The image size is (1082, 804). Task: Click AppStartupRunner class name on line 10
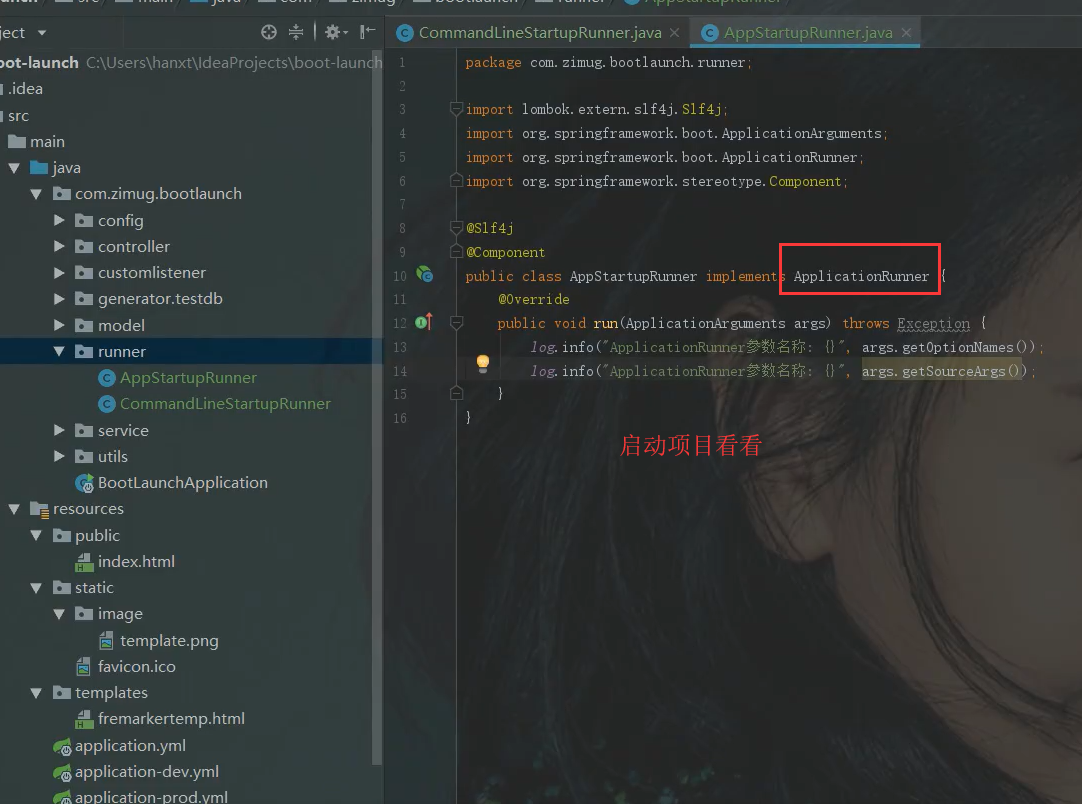[633, 276]
